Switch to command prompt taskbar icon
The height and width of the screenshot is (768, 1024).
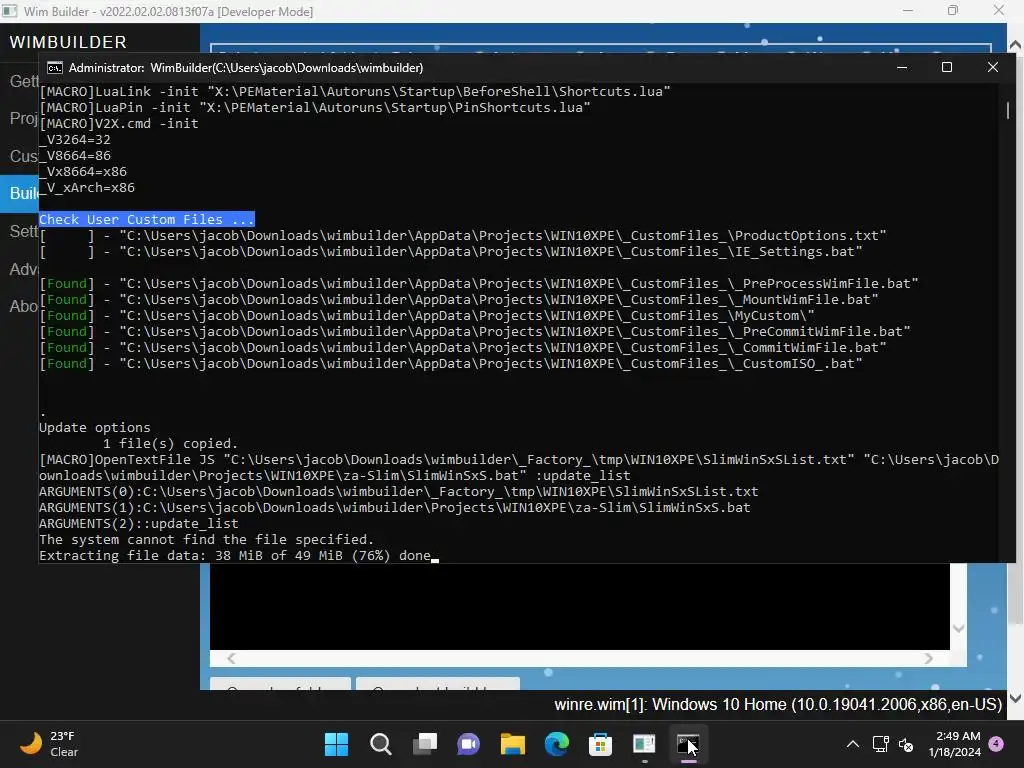pyautogui.click(x=688, y=744)
